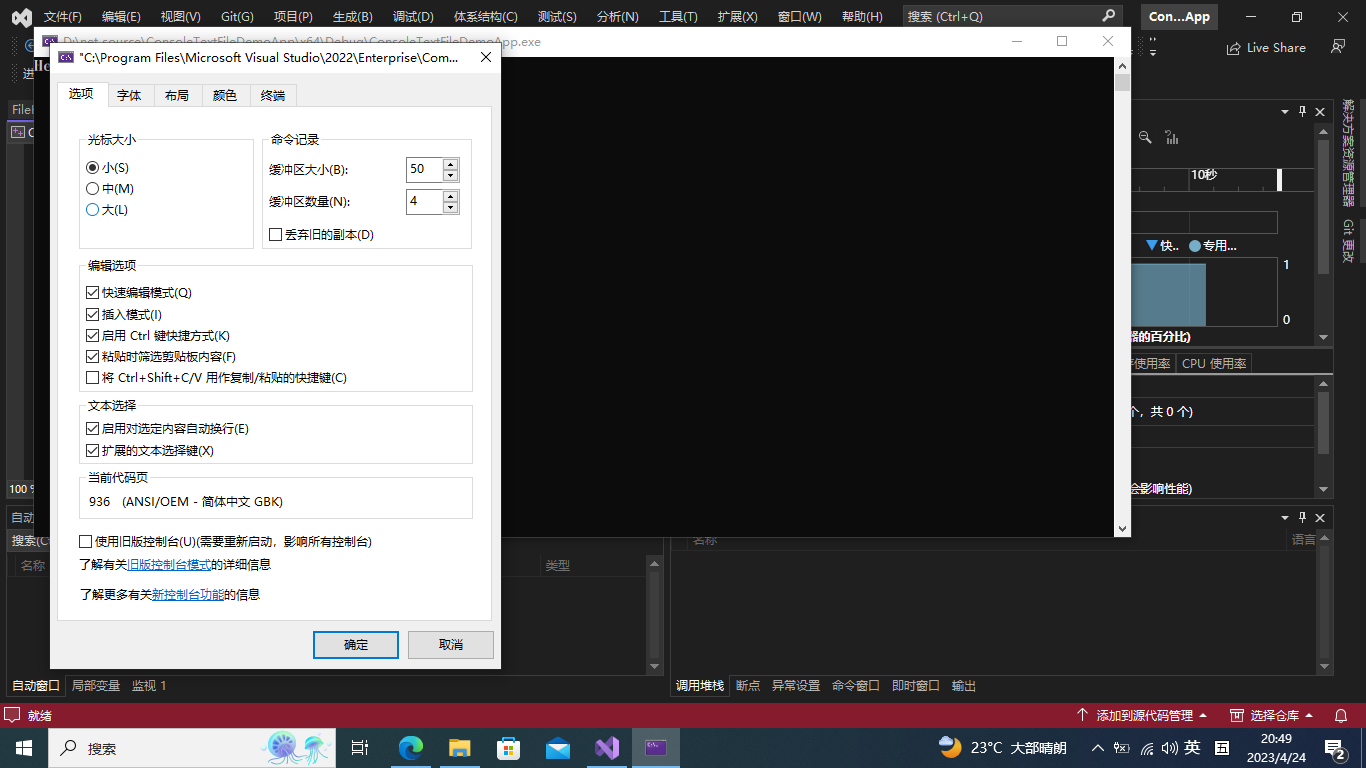Open the add to source control (添加到源代码管理) dropdown
Viewport: 1366px width, 768px height.
coord(1142,715)
